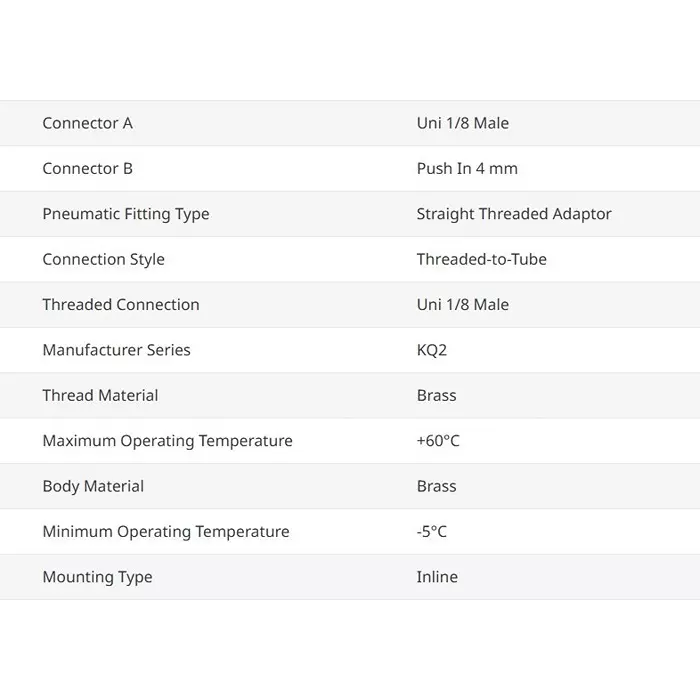Viewport: 700px width, 700px height.
Task: Click the "Connection Style" label
Action: (103, 259)
